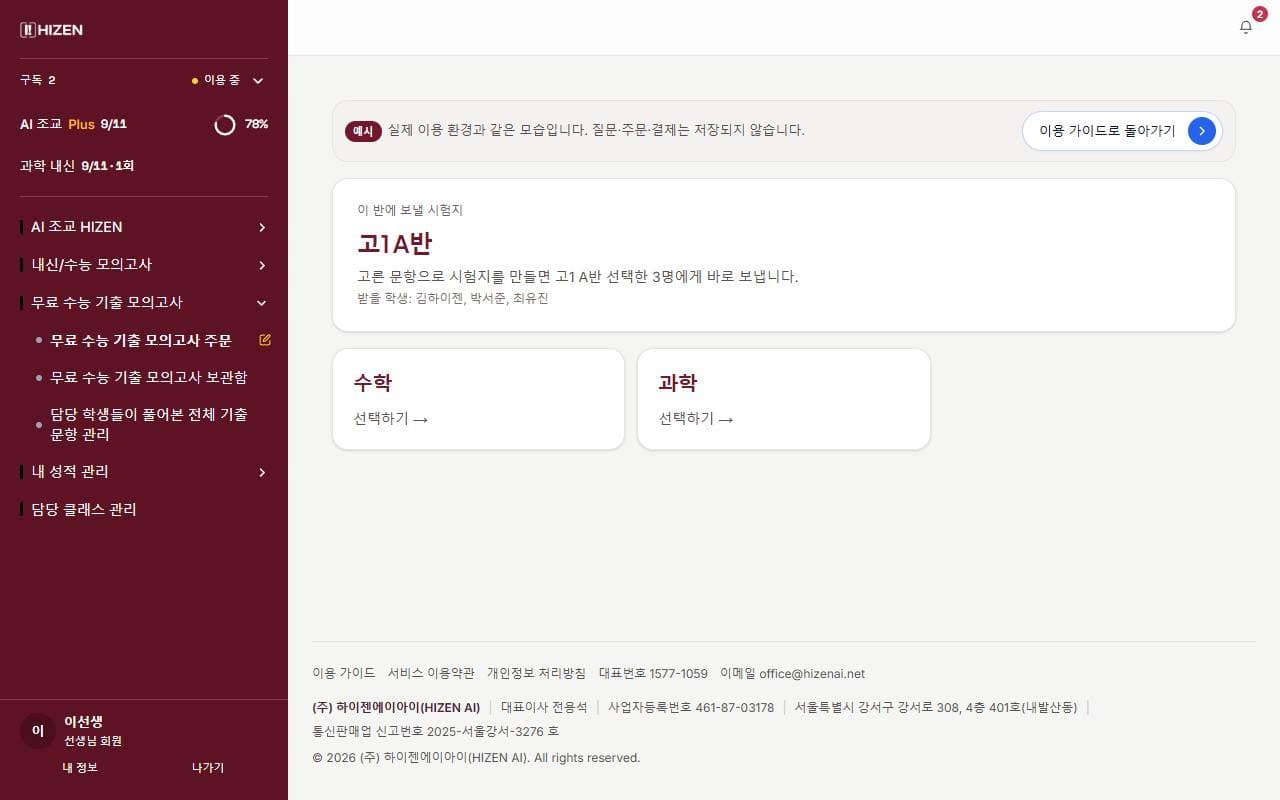Click the edit icon beside 모의고사 주문
This screenshot has width=1280, height=800.
click(265, 340)
